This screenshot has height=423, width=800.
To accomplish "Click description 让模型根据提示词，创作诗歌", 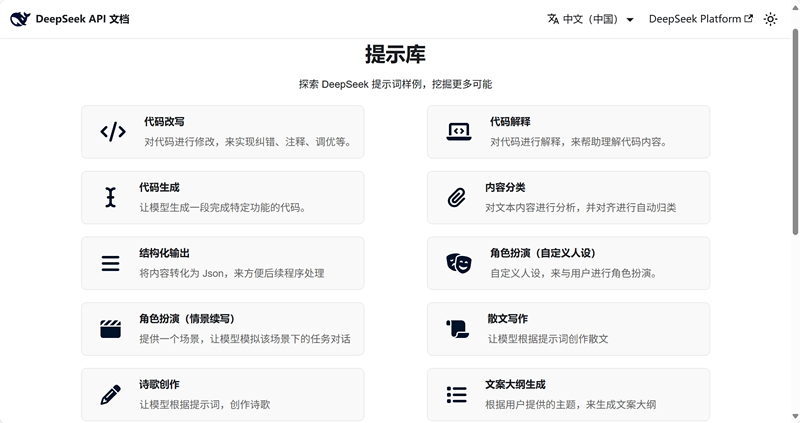I will coord(205,405).
